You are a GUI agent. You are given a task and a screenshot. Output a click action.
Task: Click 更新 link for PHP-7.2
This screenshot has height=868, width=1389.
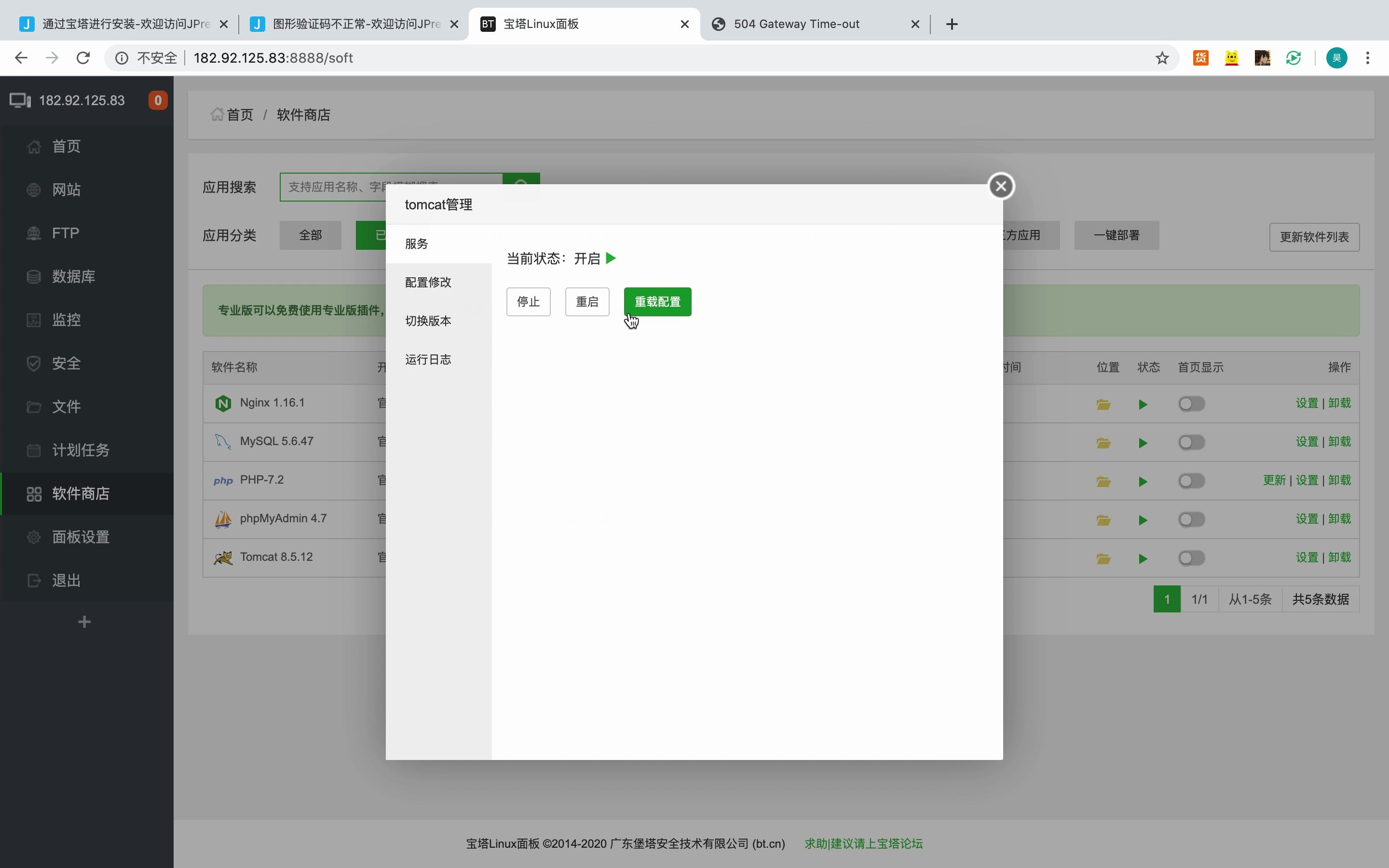[1274, 480]
